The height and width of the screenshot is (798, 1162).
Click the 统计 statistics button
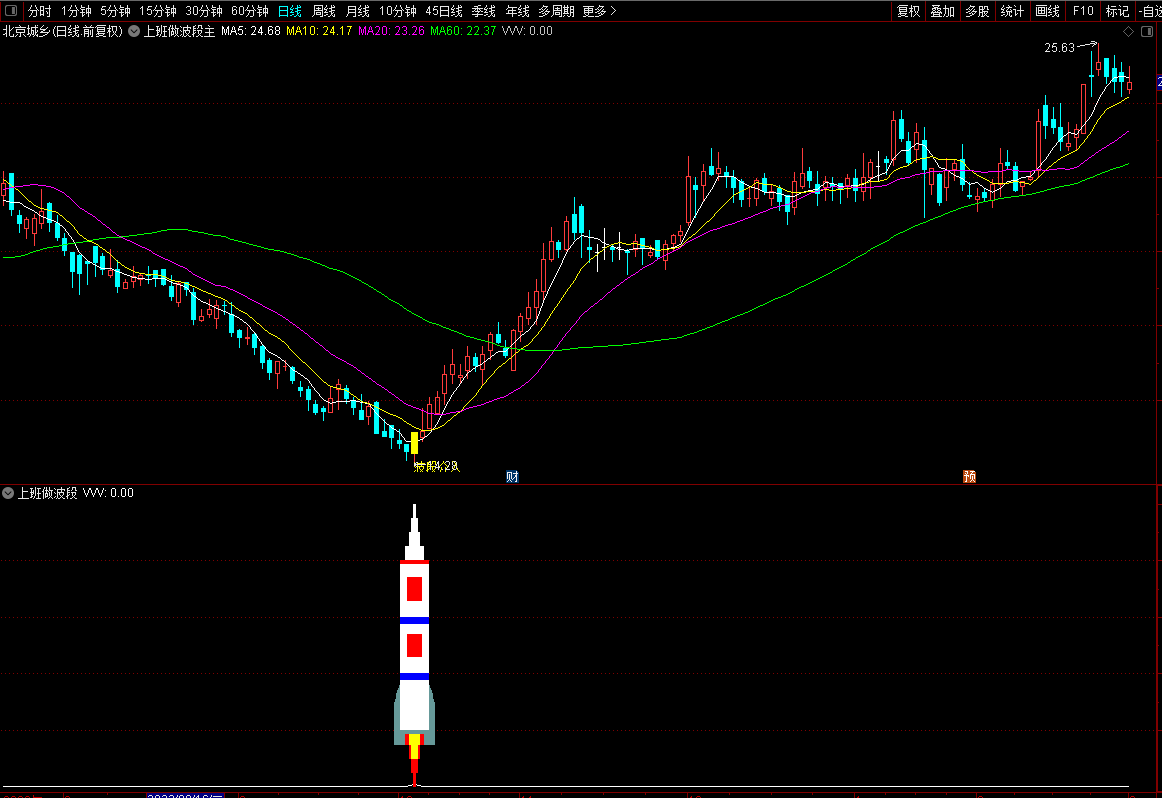[1012, 11]
